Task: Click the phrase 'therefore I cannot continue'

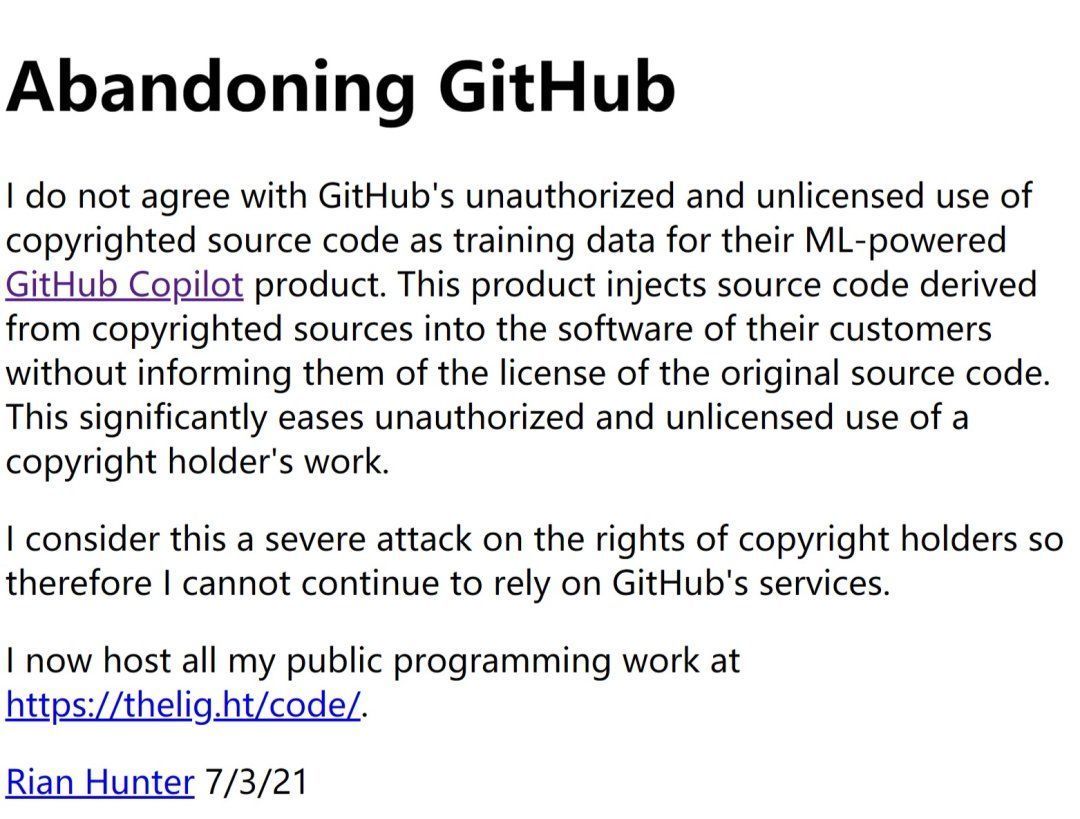Action: [x=218, y=583]
